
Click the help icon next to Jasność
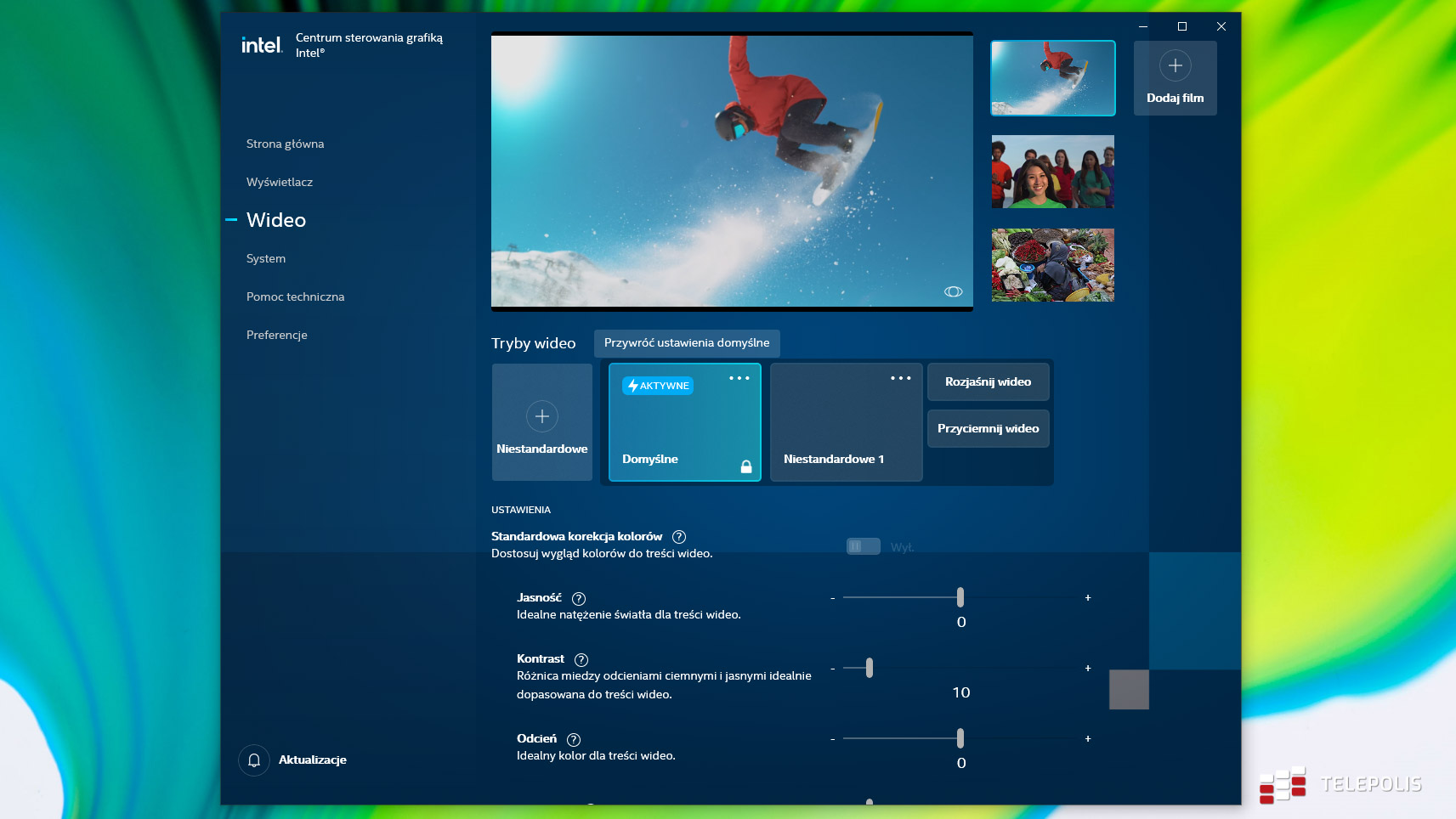pyautogui.click(x=579, y=599)
